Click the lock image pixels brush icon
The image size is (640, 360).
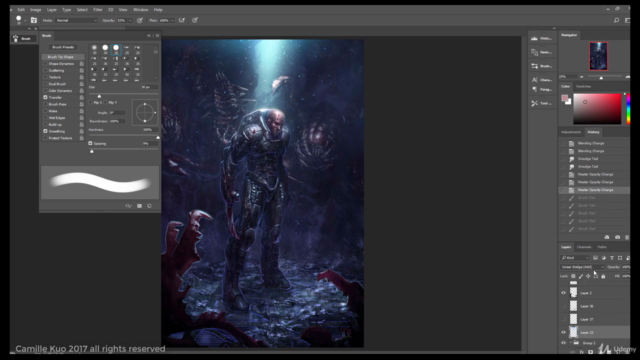(x=581, y=276)
